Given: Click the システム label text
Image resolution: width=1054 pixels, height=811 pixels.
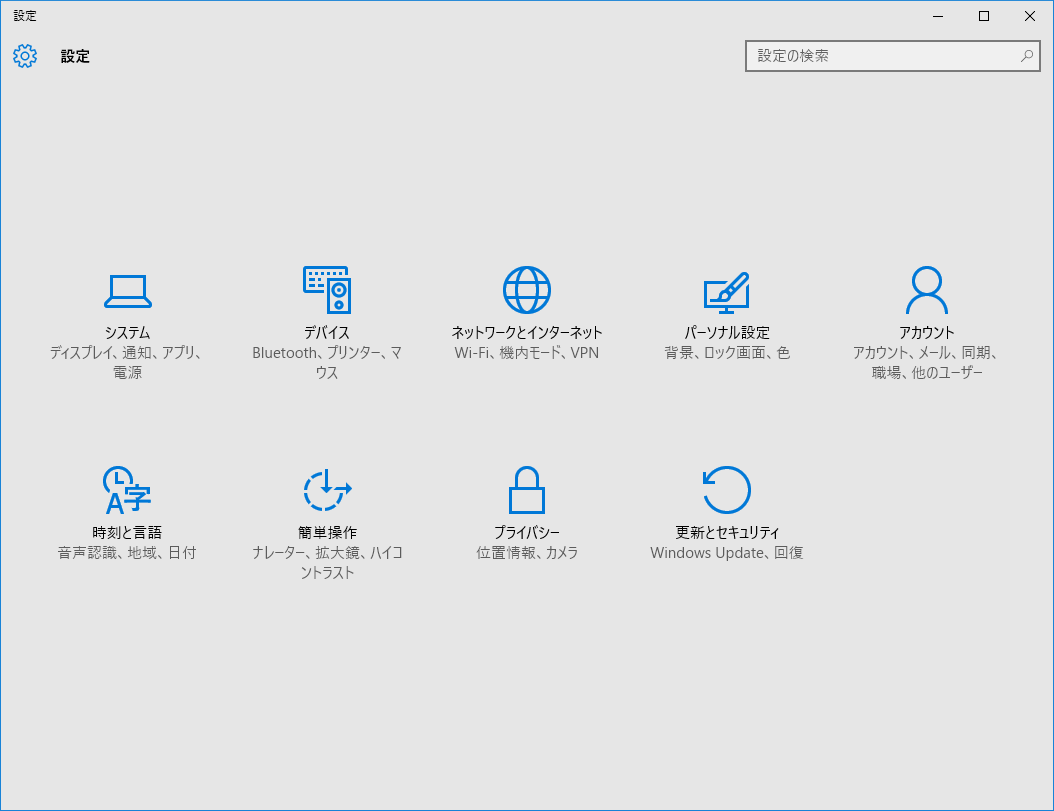Looking at the screenshot, I should [x=128, y=332].
